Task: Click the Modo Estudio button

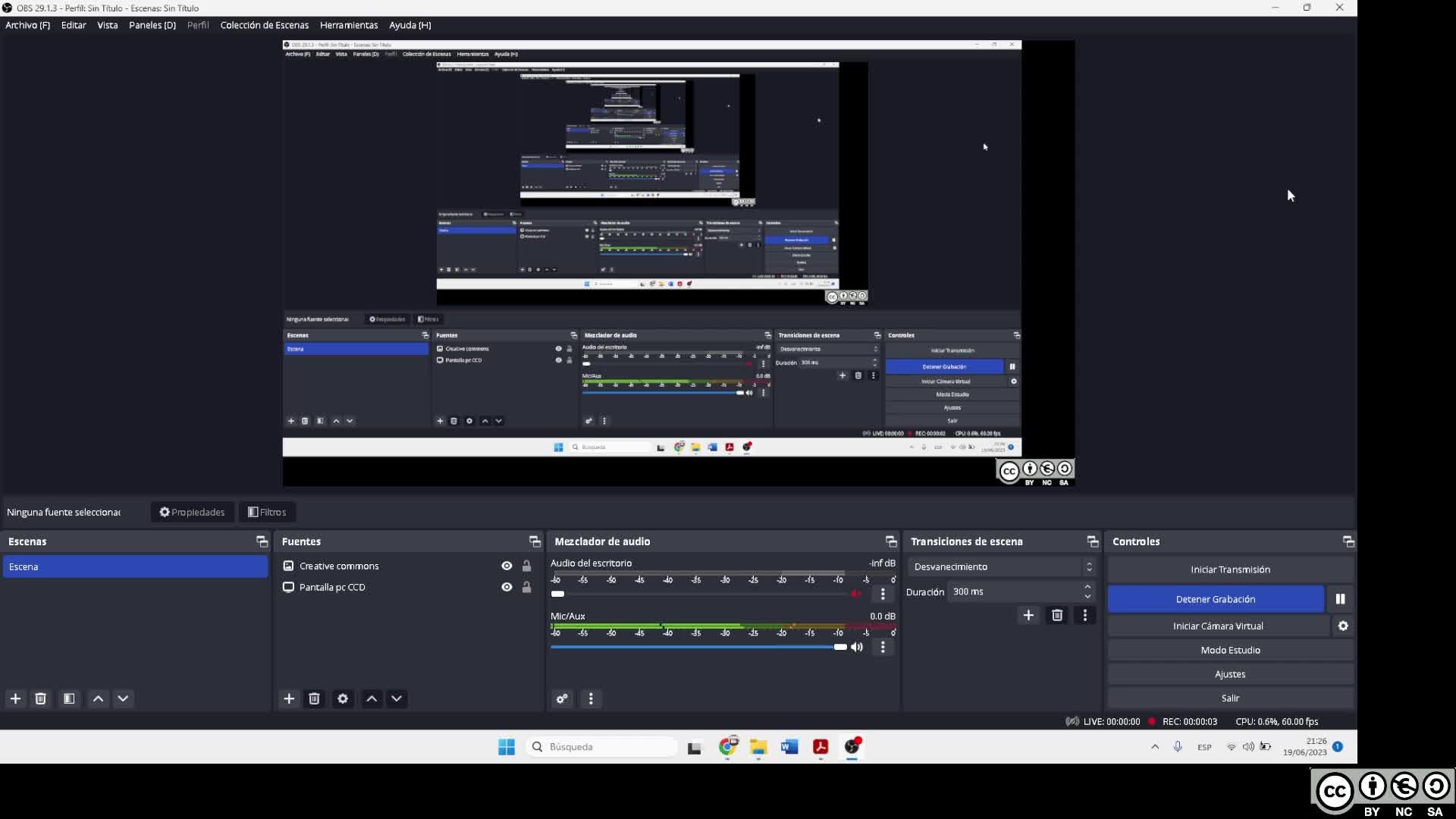Action: click(x=1230, y=651)
